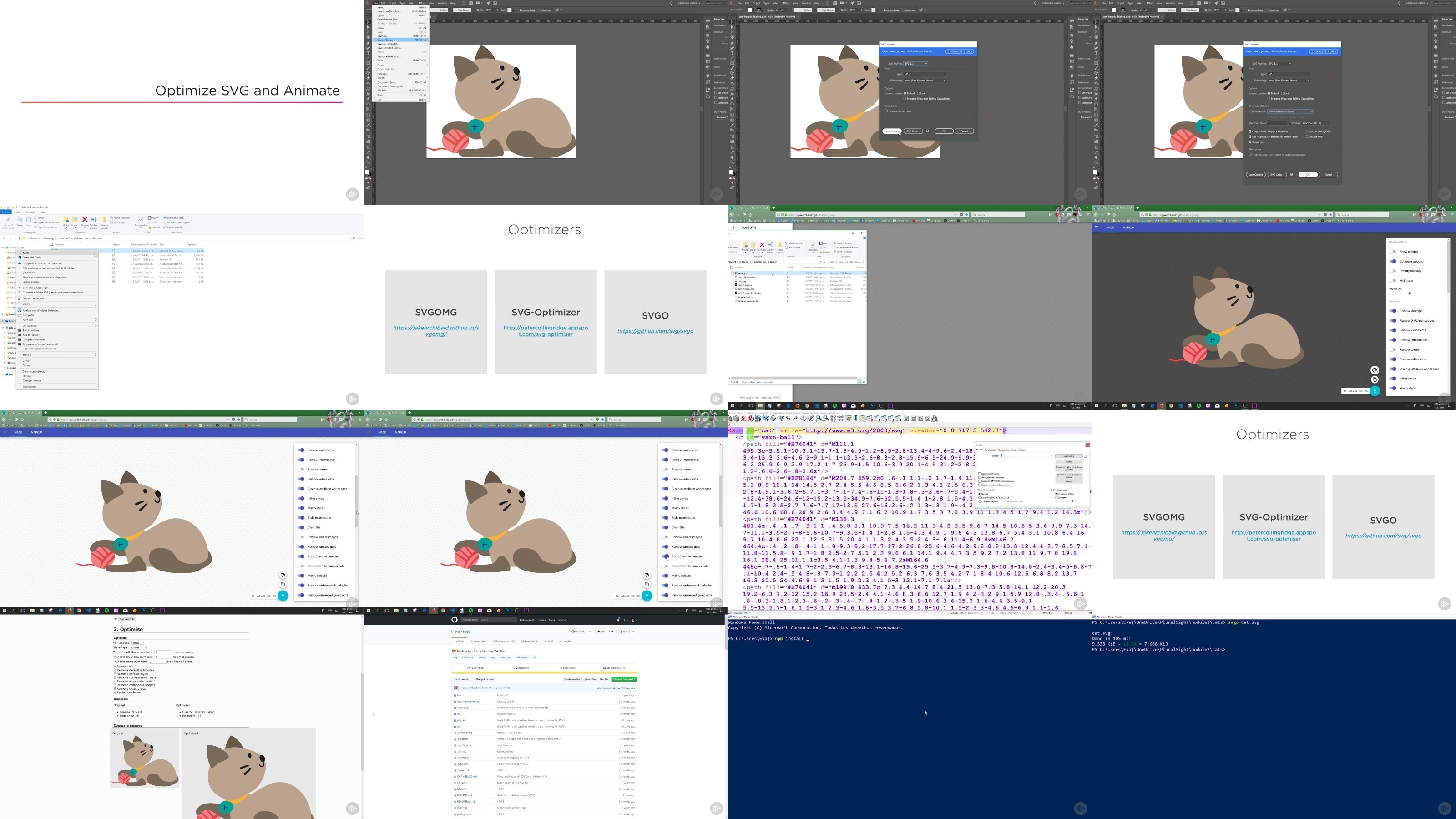
Task: Expand the Enviar a submenu in the context menu
Action: click(x=96, y=354)
